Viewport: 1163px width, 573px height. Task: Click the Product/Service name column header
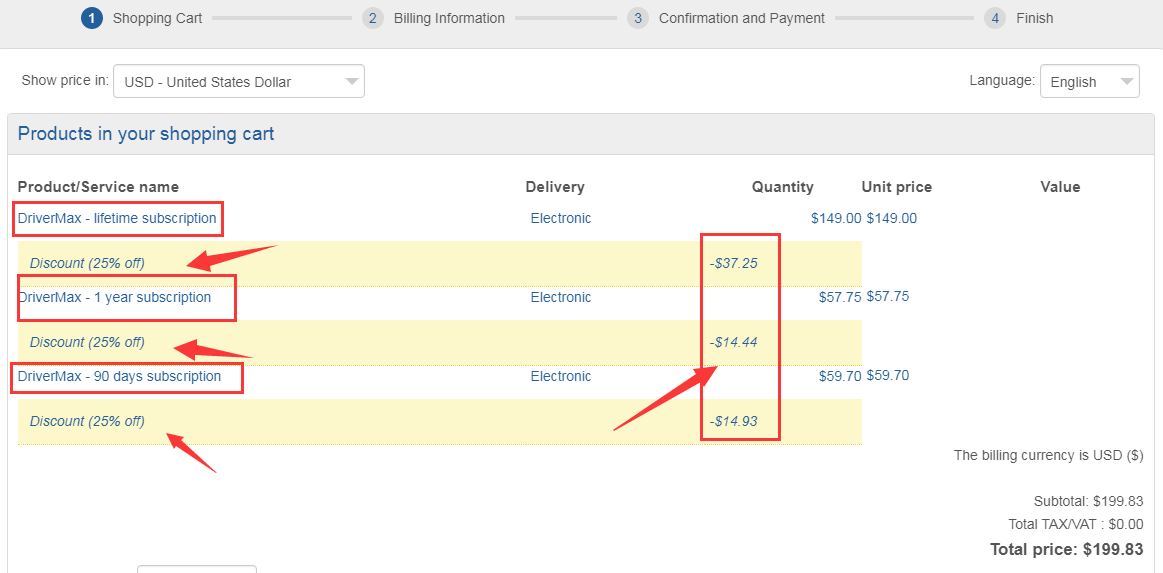click(x=98, y=187)
